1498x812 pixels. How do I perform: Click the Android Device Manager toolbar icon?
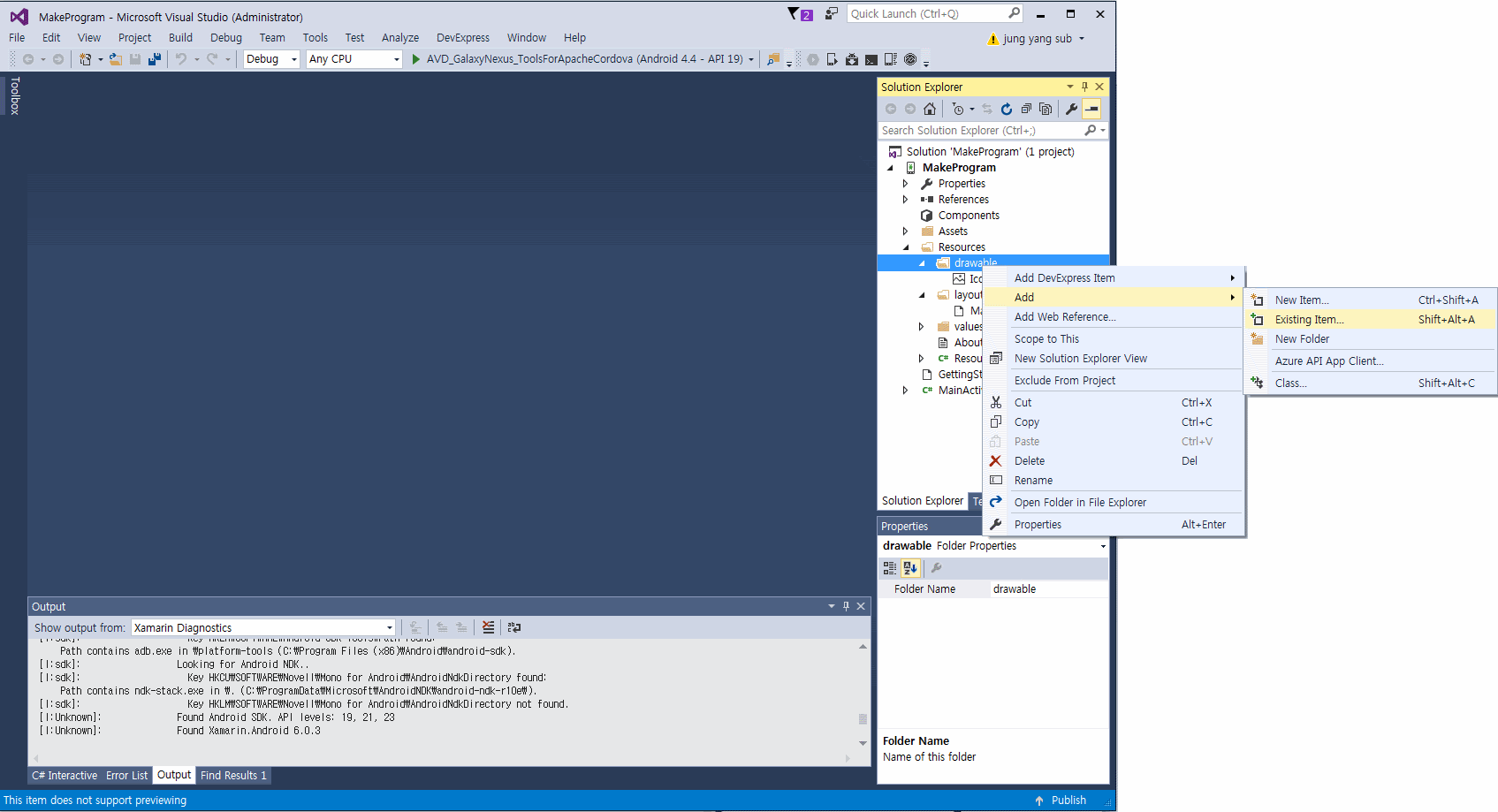(x=832, y=59)
